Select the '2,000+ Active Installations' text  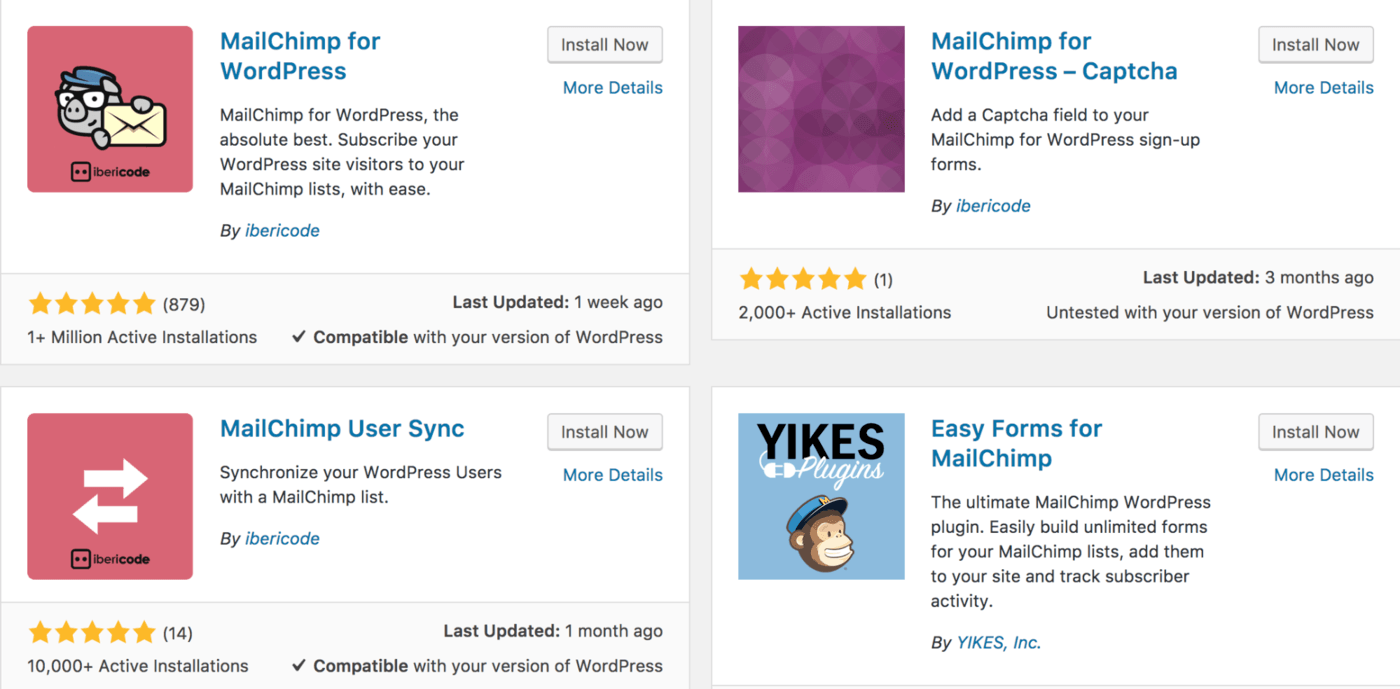click(x=845, y=313)
